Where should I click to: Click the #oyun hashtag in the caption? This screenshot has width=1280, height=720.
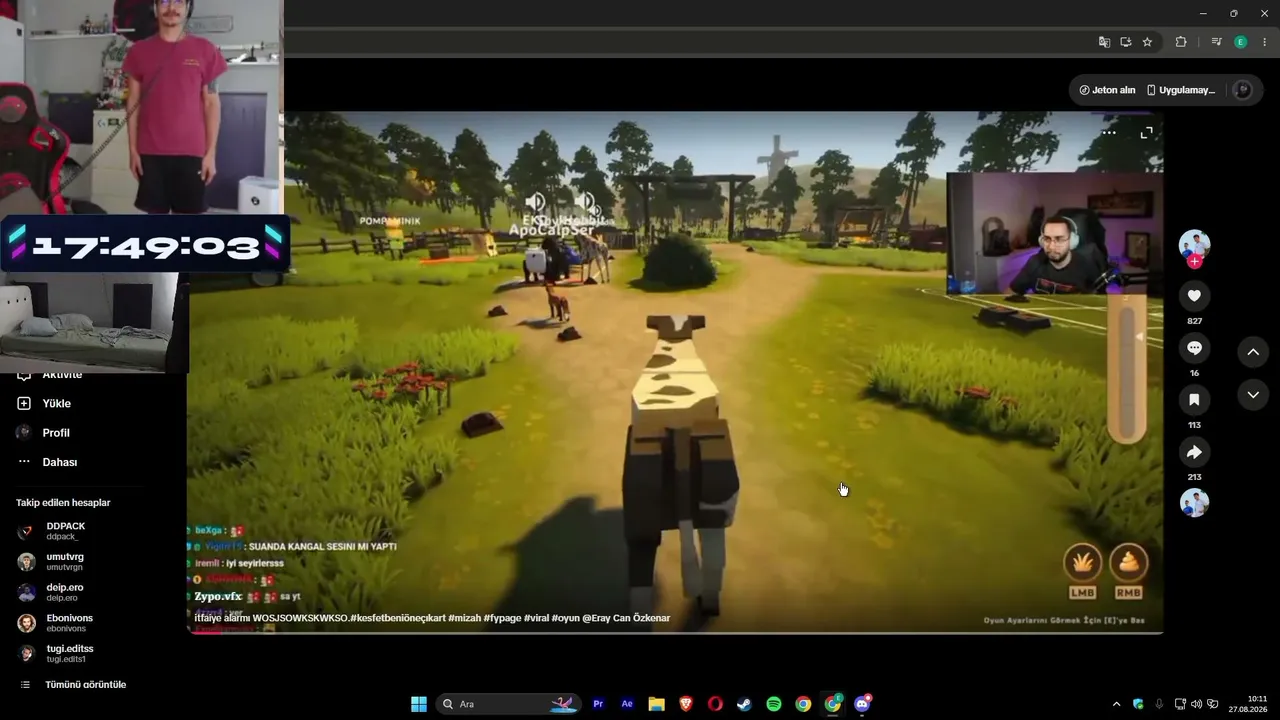566,618
